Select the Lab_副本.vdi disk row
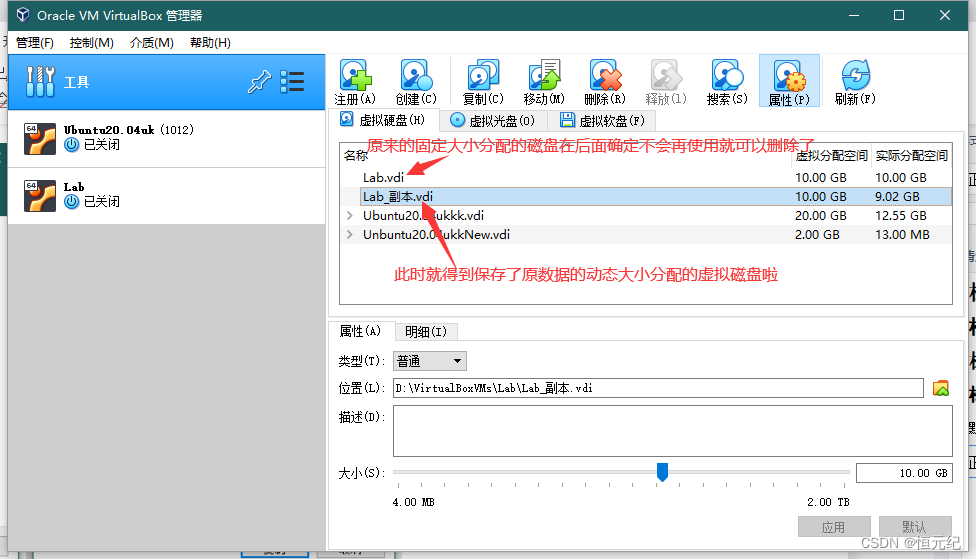This screenshot has width=976, height=559. pyautogui.click(x=645, y=197)
